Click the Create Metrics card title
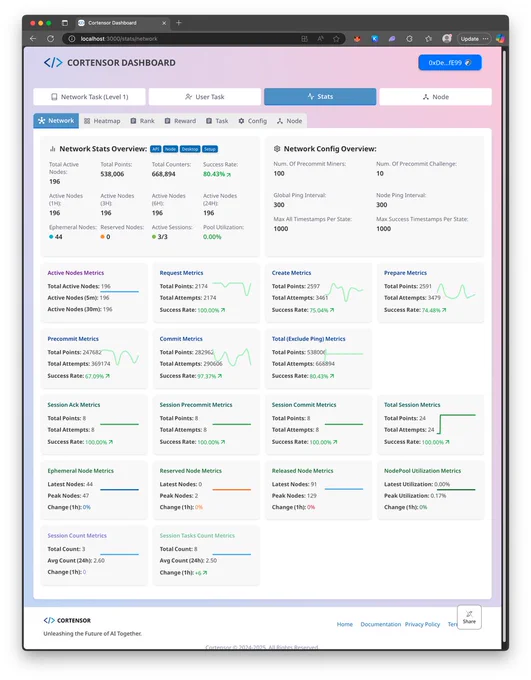 (x=291, y=273)
